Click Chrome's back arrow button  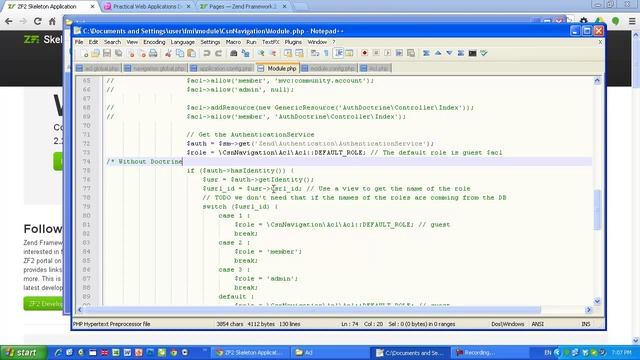[x=9, y=21]
